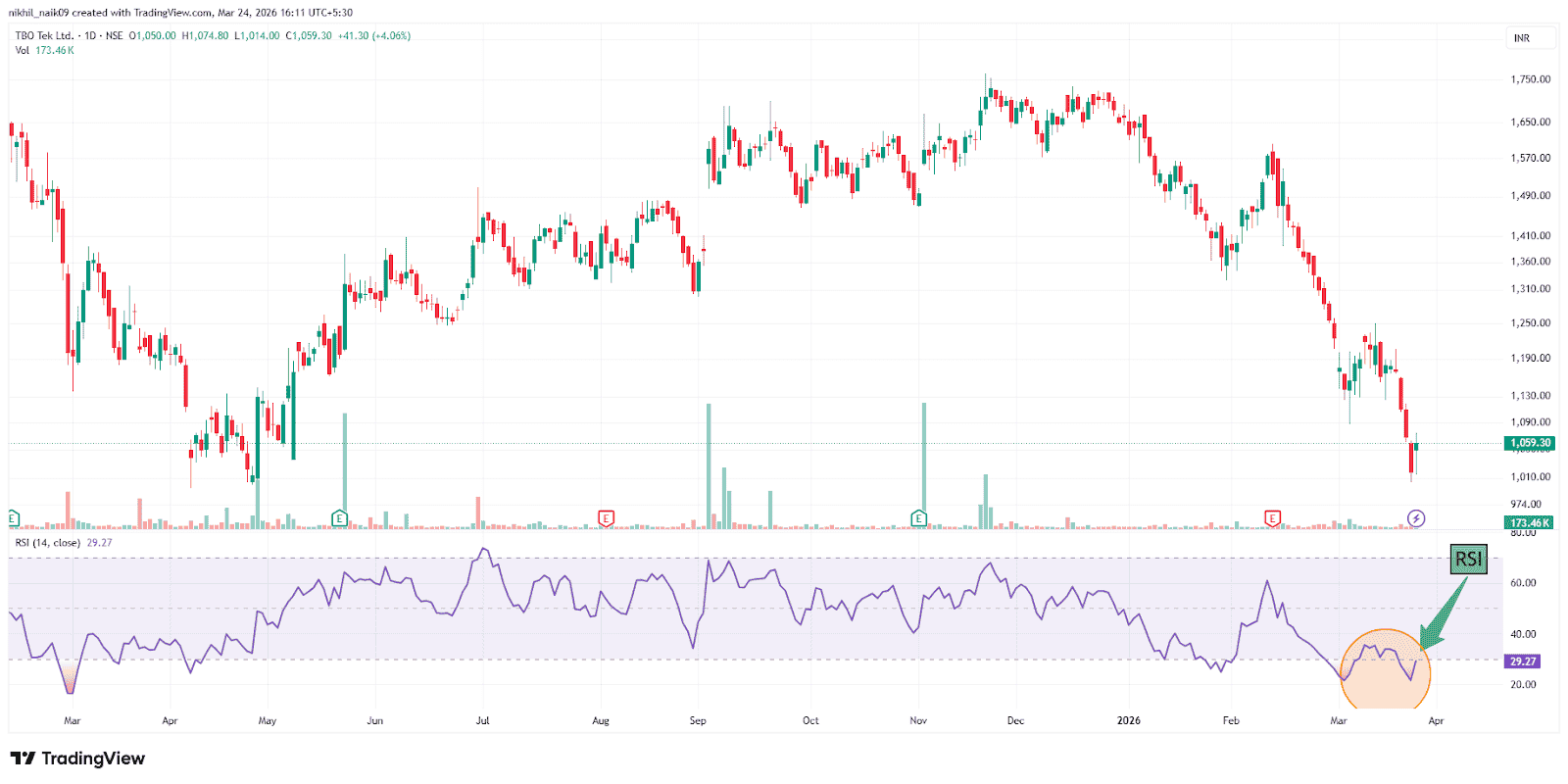Screen dimensions: 1568x784
Task: Click the purple lightning bolt event icon
Action: (1416, 517)
